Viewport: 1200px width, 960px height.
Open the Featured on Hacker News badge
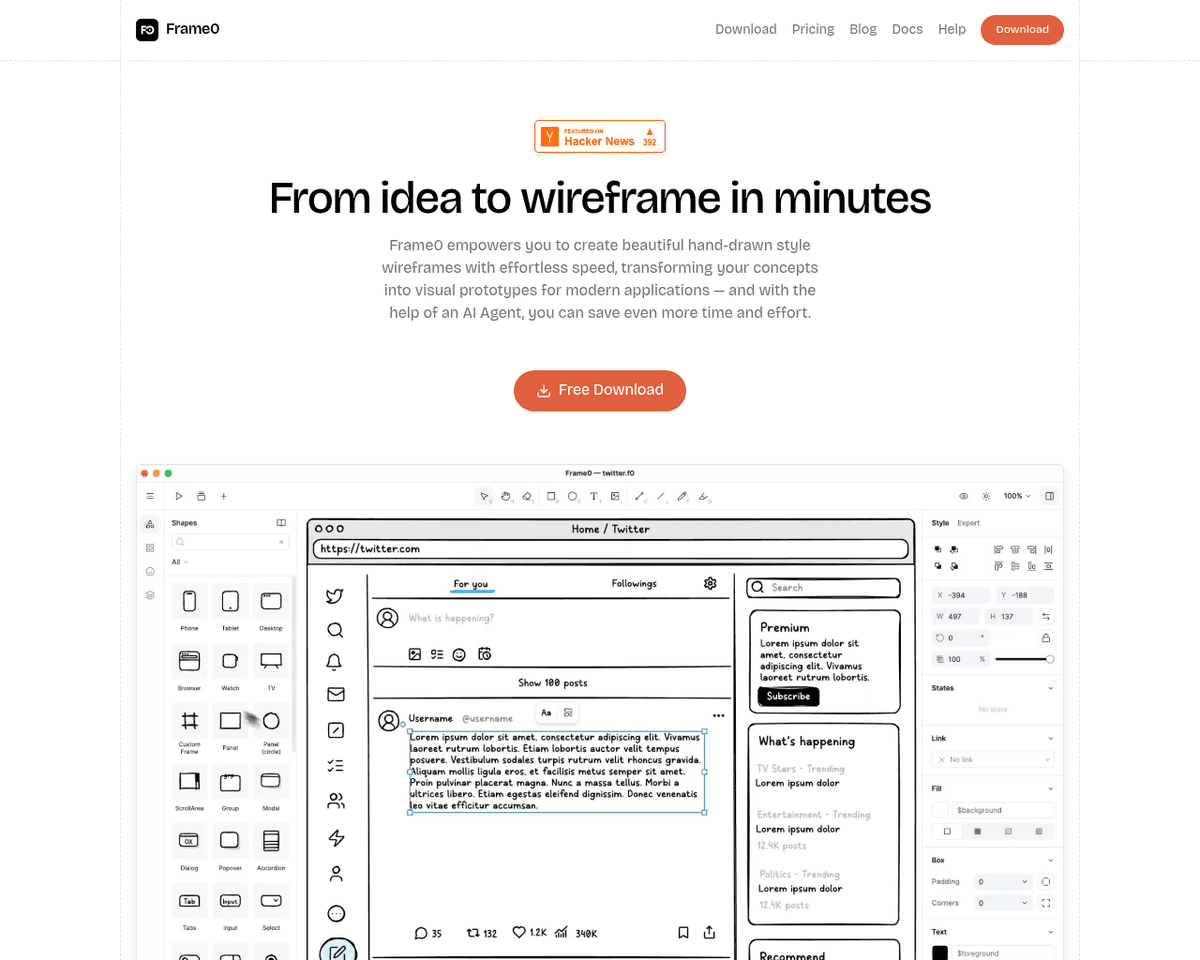click(x=600, y=137)
